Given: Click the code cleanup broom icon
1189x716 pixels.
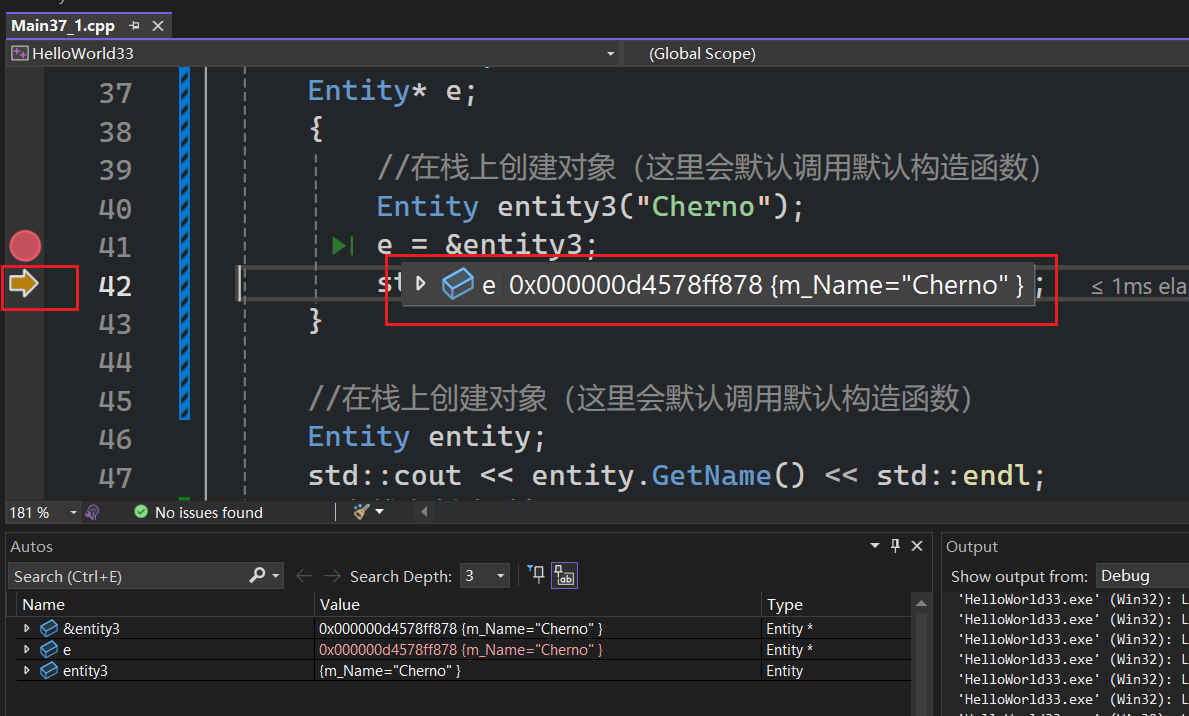Looking at the screenshot, I should [362, 512].
